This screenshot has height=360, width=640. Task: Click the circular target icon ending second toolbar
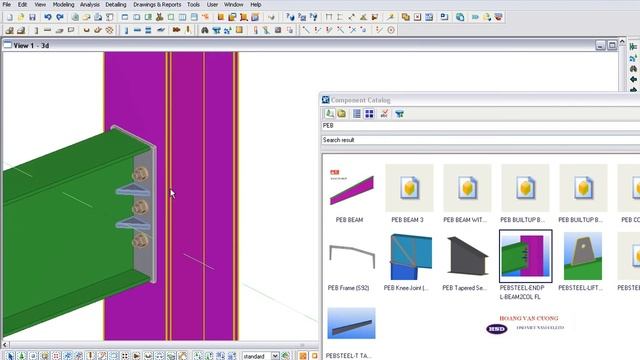(391, 30)
